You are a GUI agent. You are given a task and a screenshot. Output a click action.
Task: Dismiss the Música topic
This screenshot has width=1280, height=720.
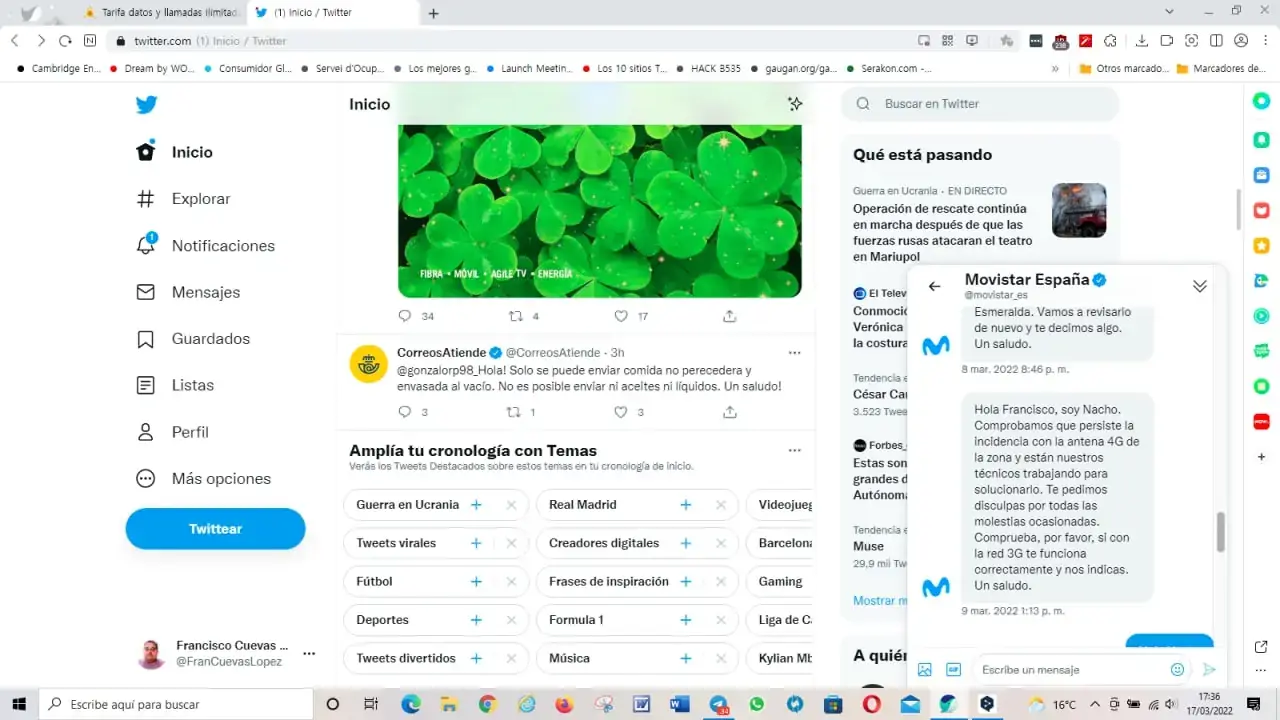click(x=720, y=658)
